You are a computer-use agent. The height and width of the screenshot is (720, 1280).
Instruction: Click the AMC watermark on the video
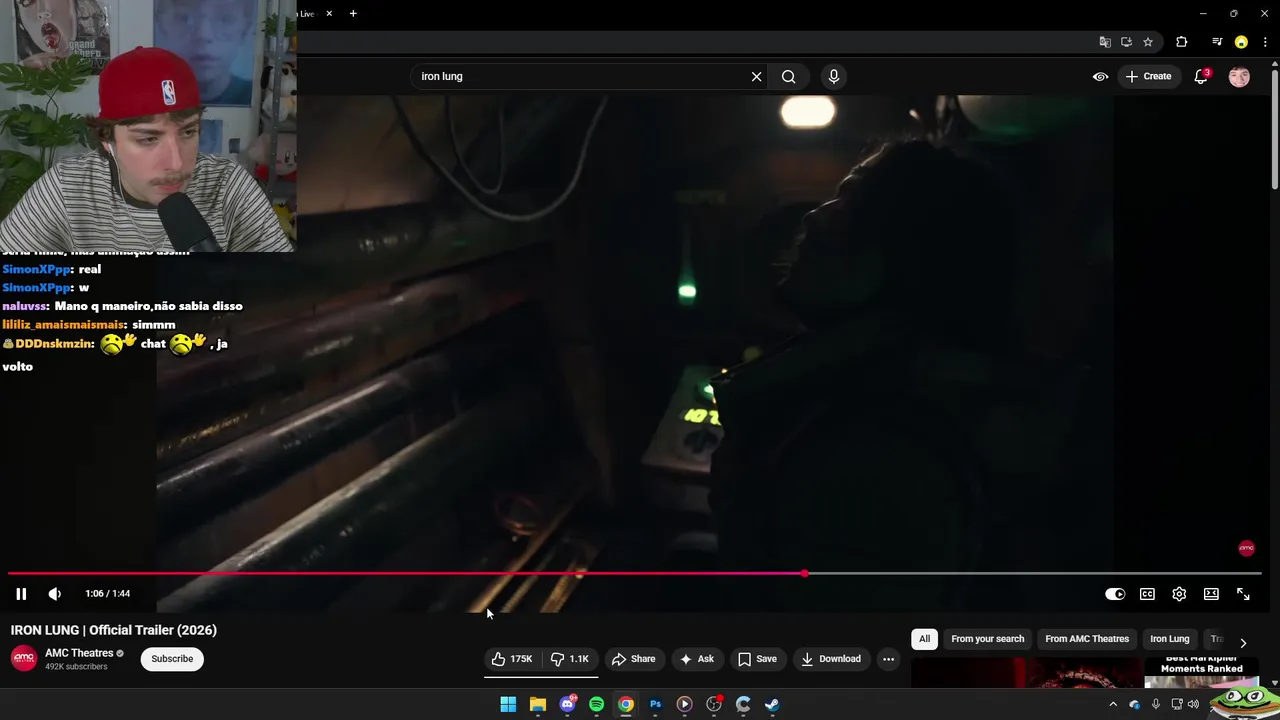click(x=1246, y=548)
